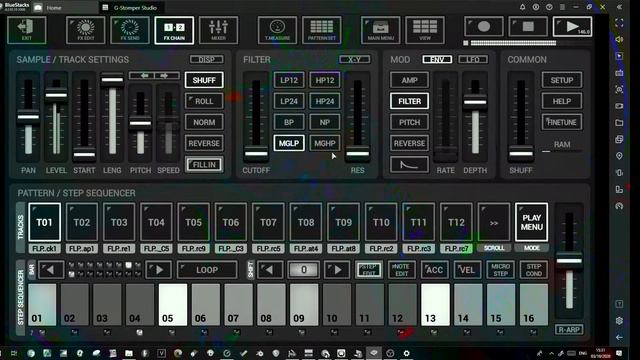Select the MGLP filter type

[289, 143]
